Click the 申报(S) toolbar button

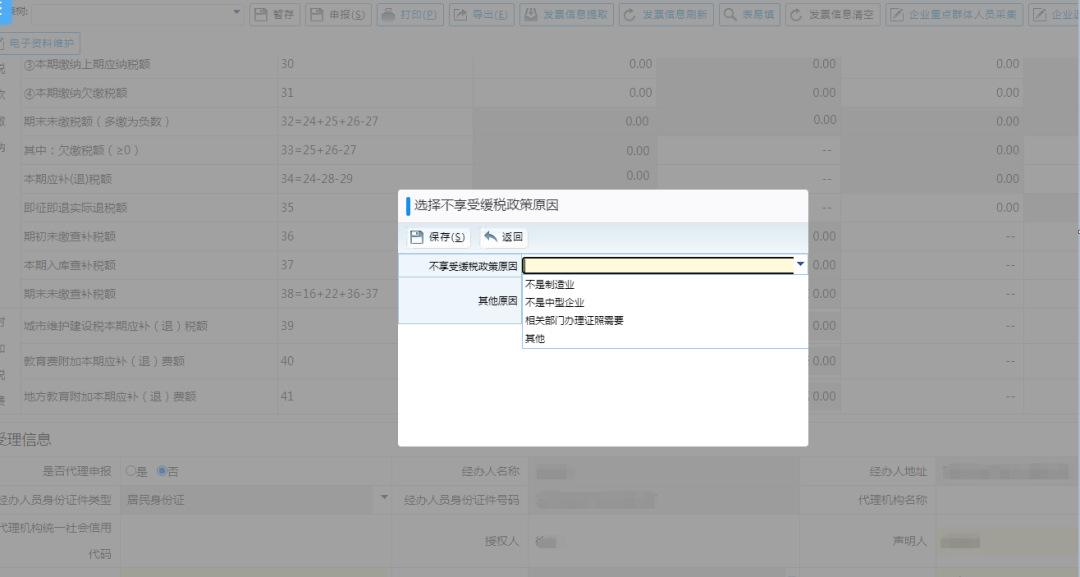pos(338,14)
